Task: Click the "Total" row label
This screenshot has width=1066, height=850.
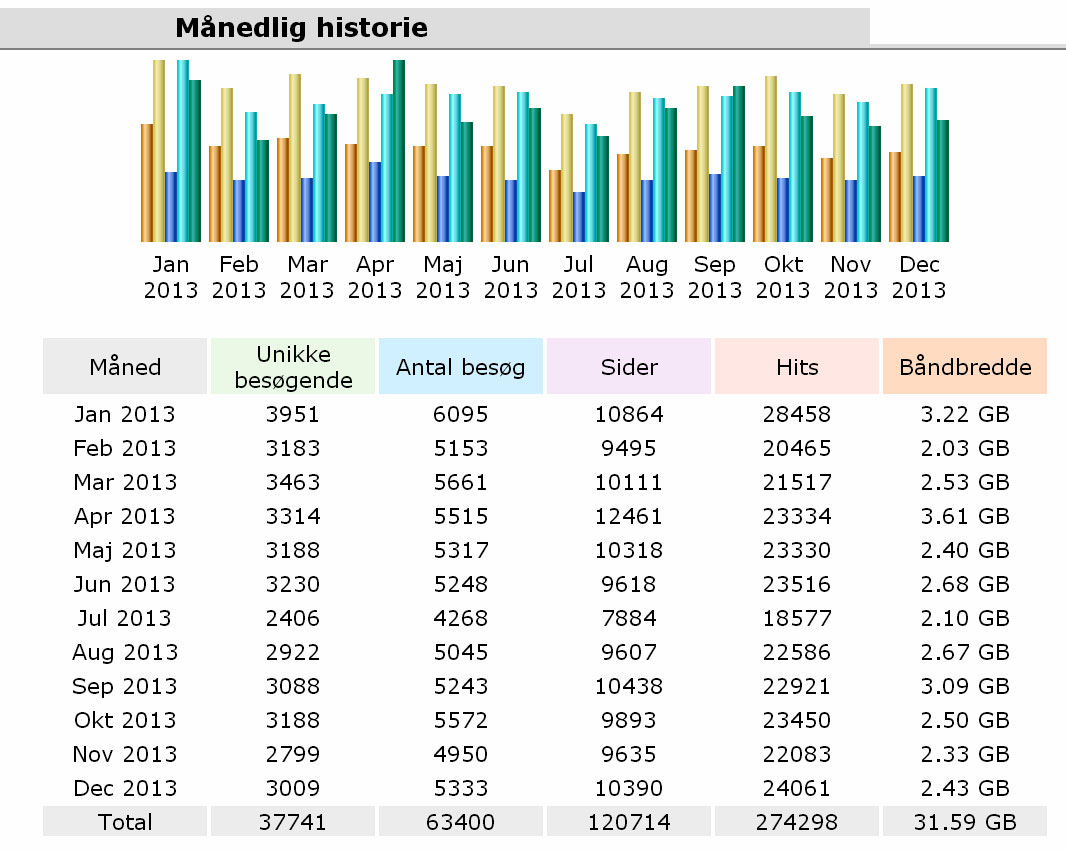Action: point(125,822)
